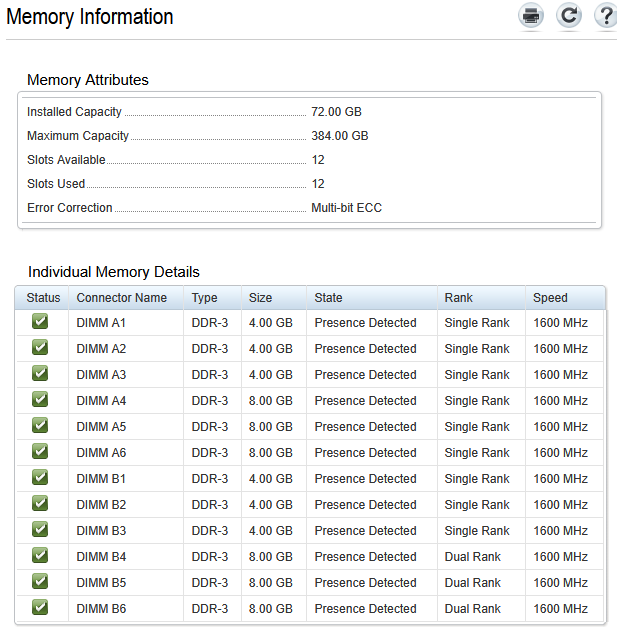This screenshot has height=634, width=617.
Task: Select the DIMM A2 connector name cell
Action: (x=101, y=349)
